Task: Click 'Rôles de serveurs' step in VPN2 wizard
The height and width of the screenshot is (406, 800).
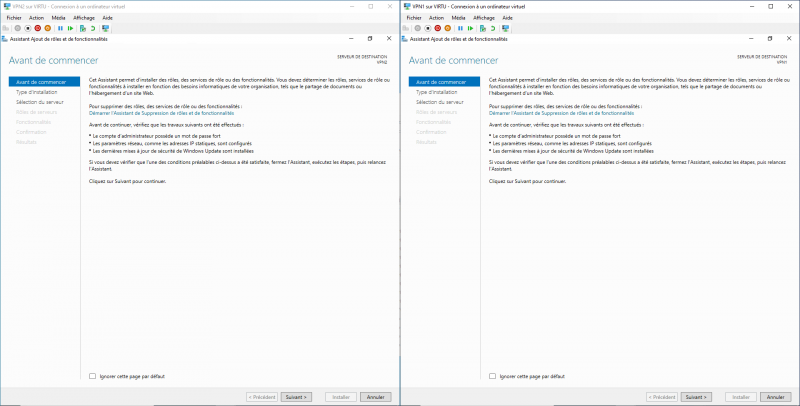Action: [x=36, y=112]
